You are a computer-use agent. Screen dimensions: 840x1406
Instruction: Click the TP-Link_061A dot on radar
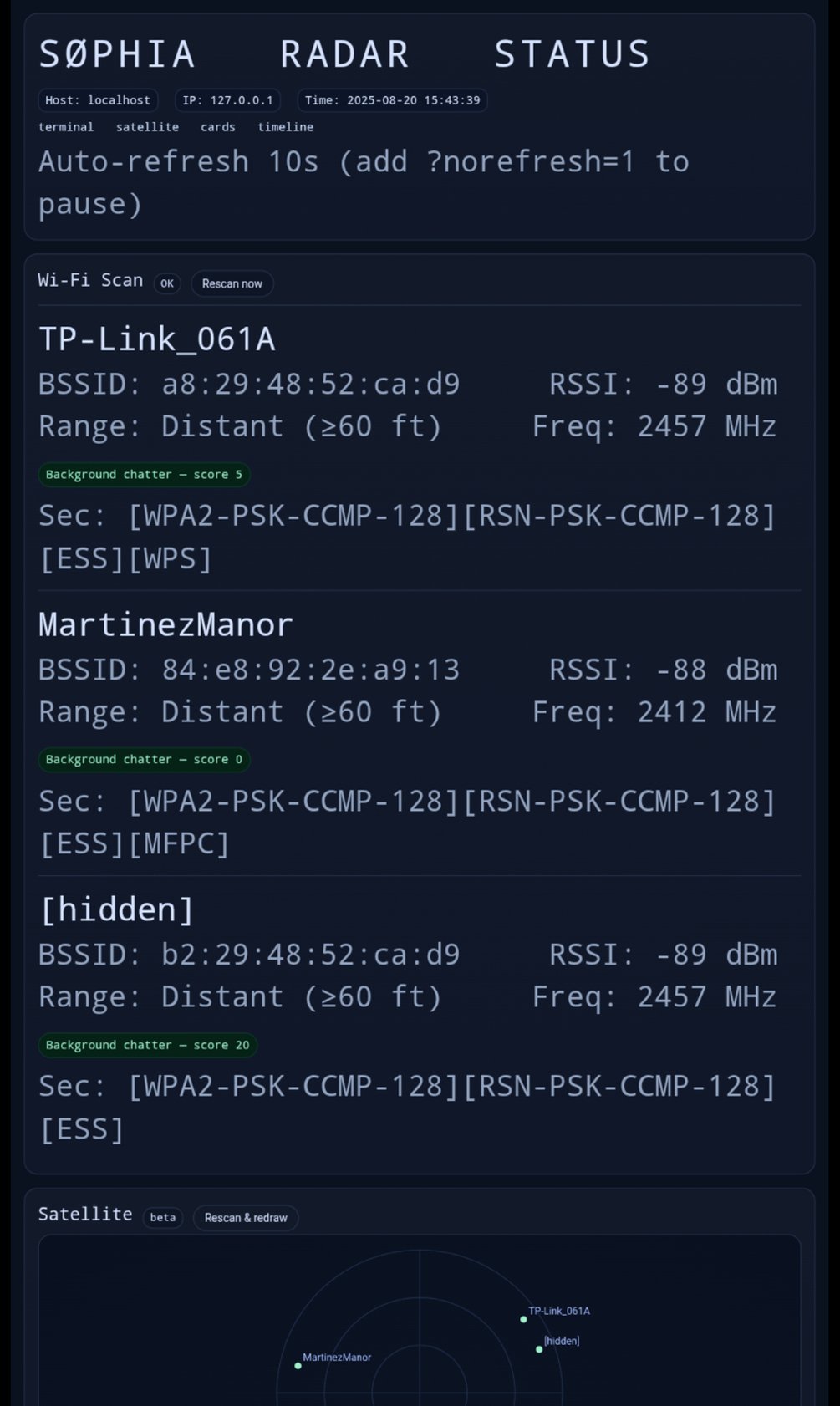click(x=523, y=1319)
